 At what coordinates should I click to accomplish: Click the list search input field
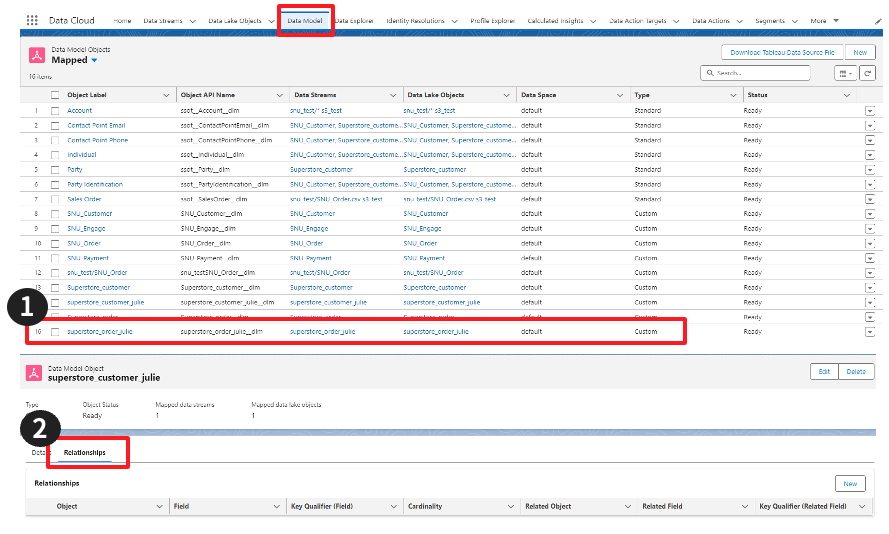click(x=755, y=73)
